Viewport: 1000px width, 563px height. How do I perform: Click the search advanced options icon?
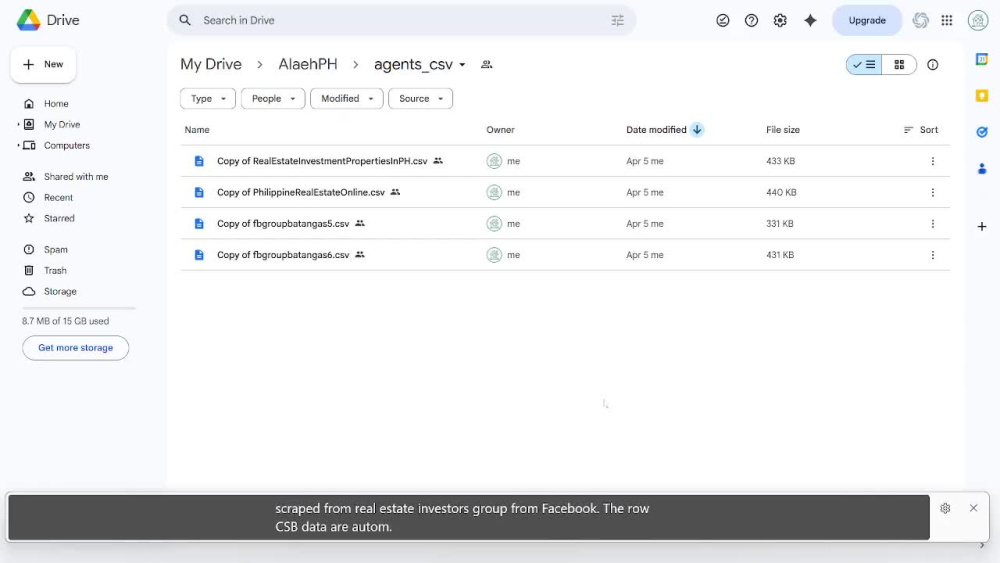coord(617,20)
